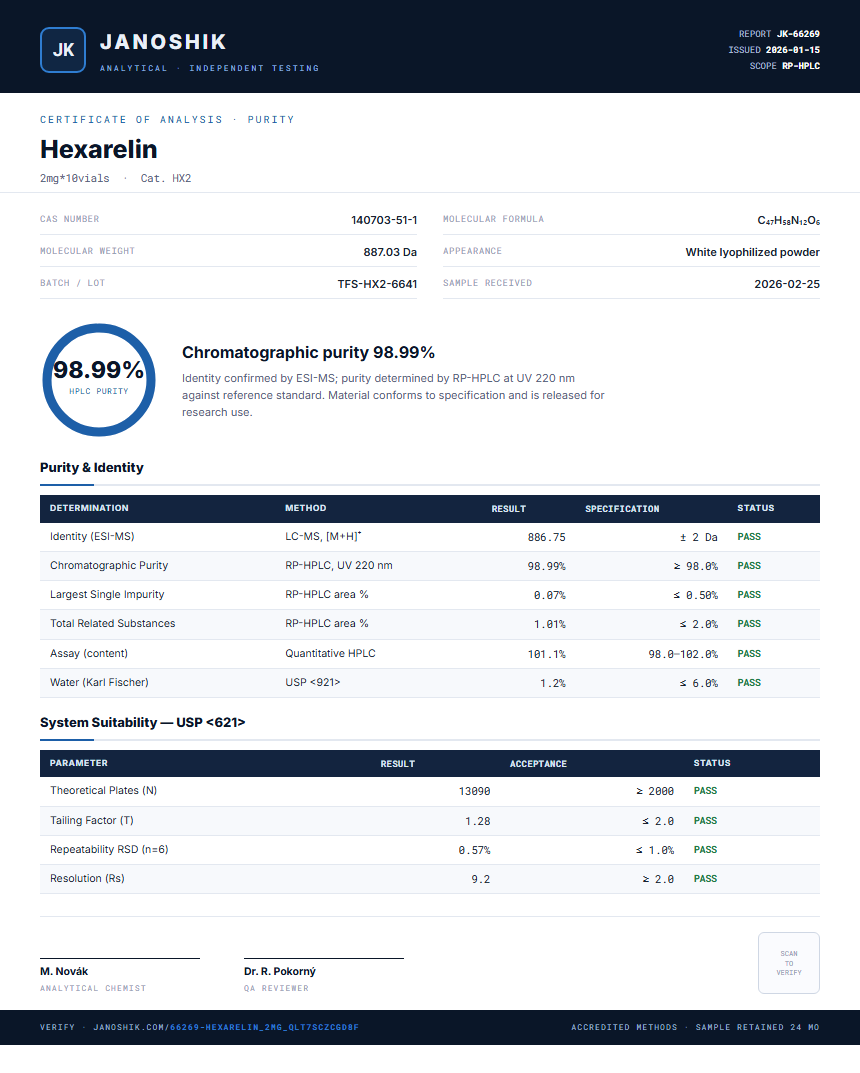Screen dimensions: 860x1073
Task: Click the DETERMINATION column header
Action: pos(89,508)
